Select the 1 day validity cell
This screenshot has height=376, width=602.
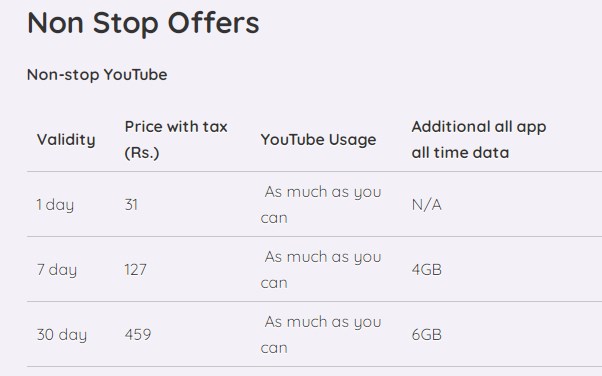[55, 204]
